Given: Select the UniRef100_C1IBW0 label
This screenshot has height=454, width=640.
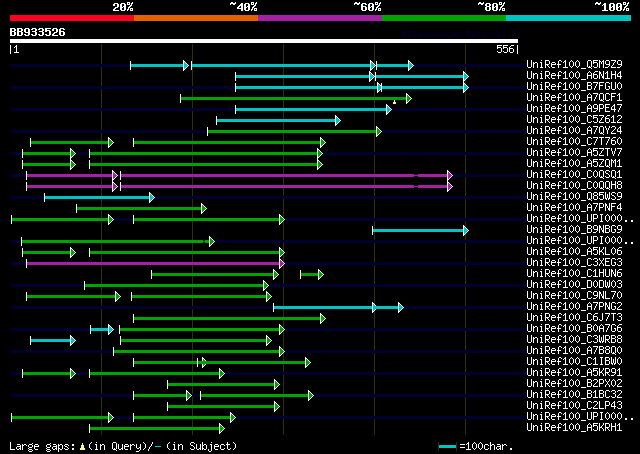Looking at the screenshot, I should pyautogui.click(x=574, y=362).
